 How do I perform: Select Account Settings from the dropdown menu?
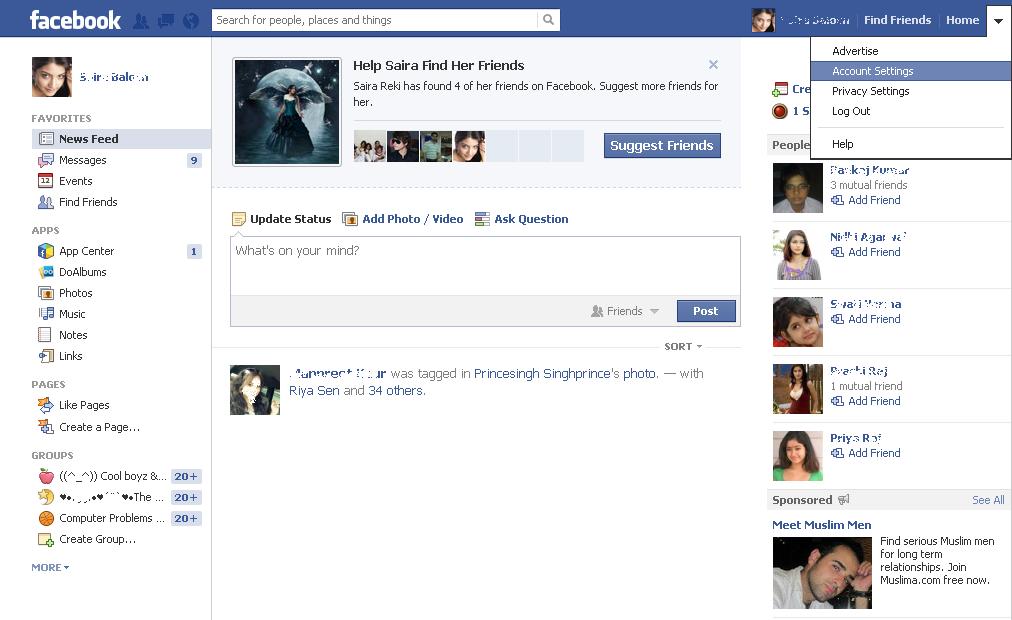click(x=872, y=71)
